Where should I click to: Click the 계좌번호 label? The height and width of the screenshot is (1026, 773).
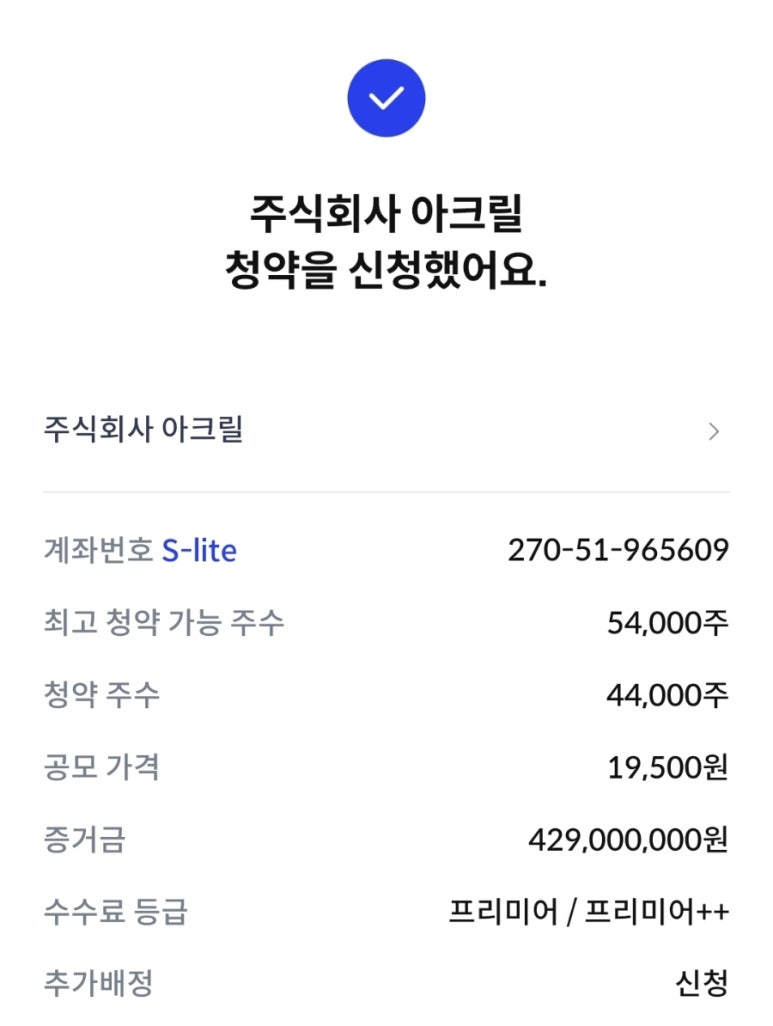98,550
